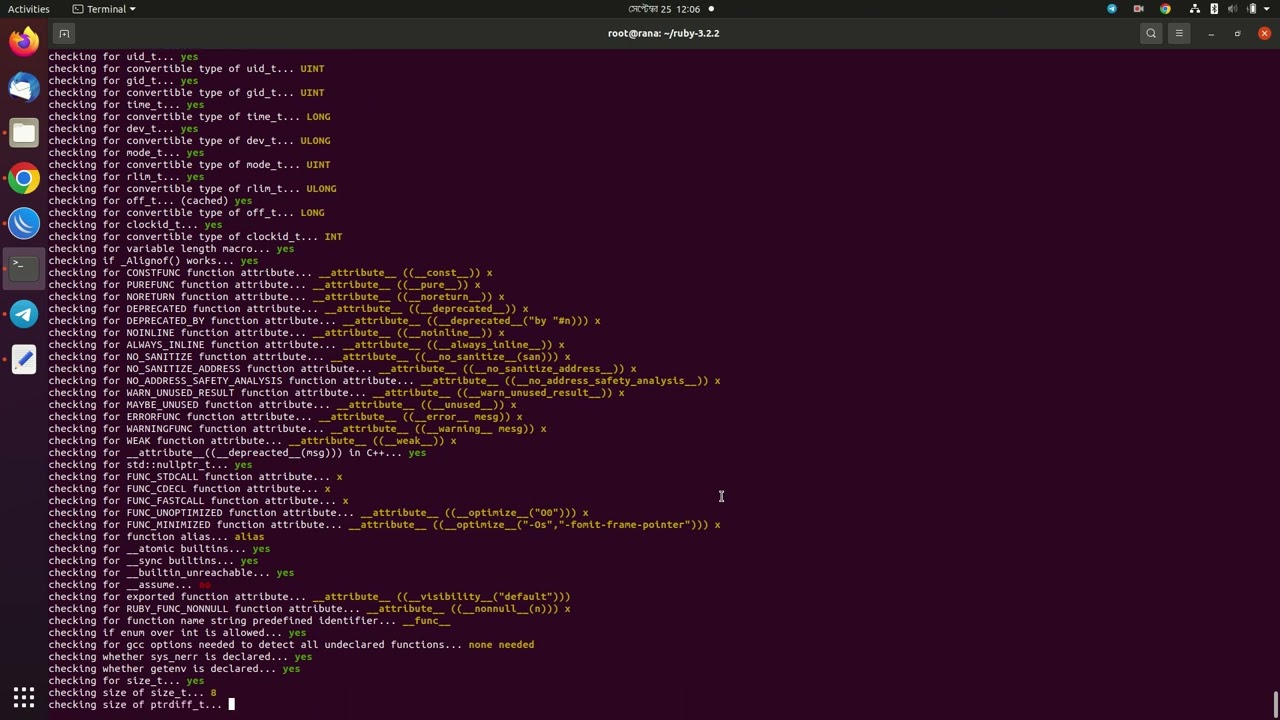This screenshot has width=1280, height=720.
Task: Click the 'checking for std::nullptr_t... yes' line
Action: [x=150, y=465]
